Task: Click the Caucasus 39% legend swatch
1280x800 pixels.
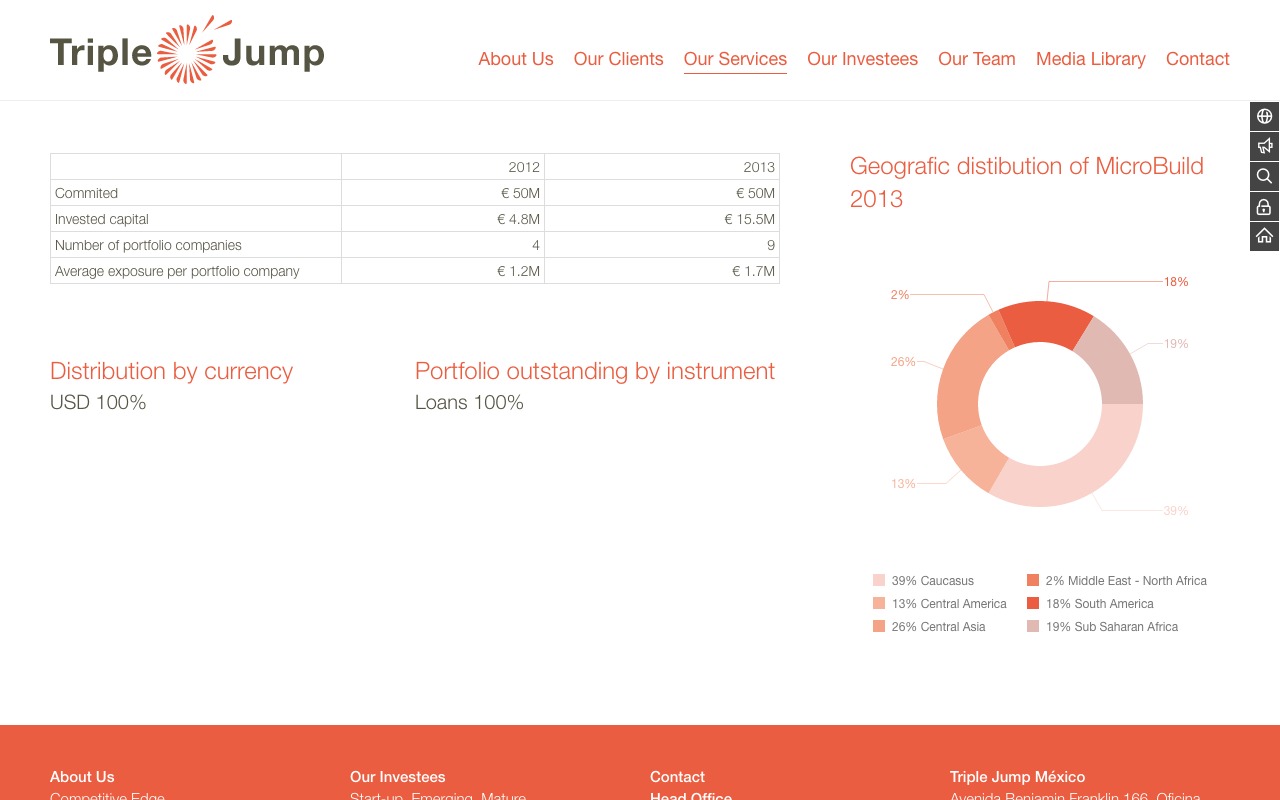Action: click(879, 580)
